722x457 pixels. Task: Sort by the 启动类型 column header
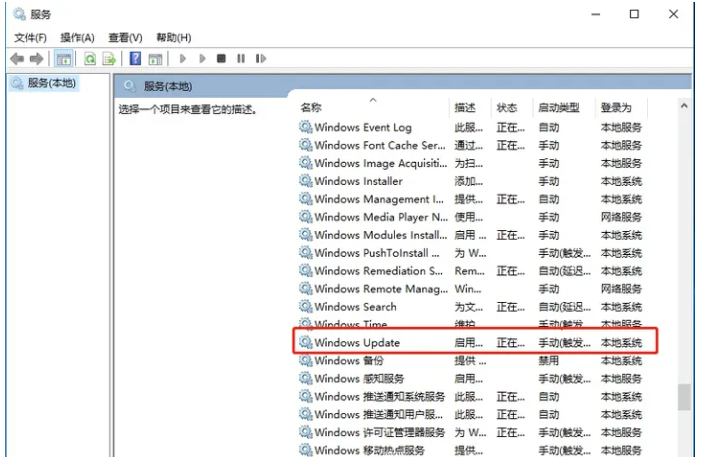click(558, 108)
